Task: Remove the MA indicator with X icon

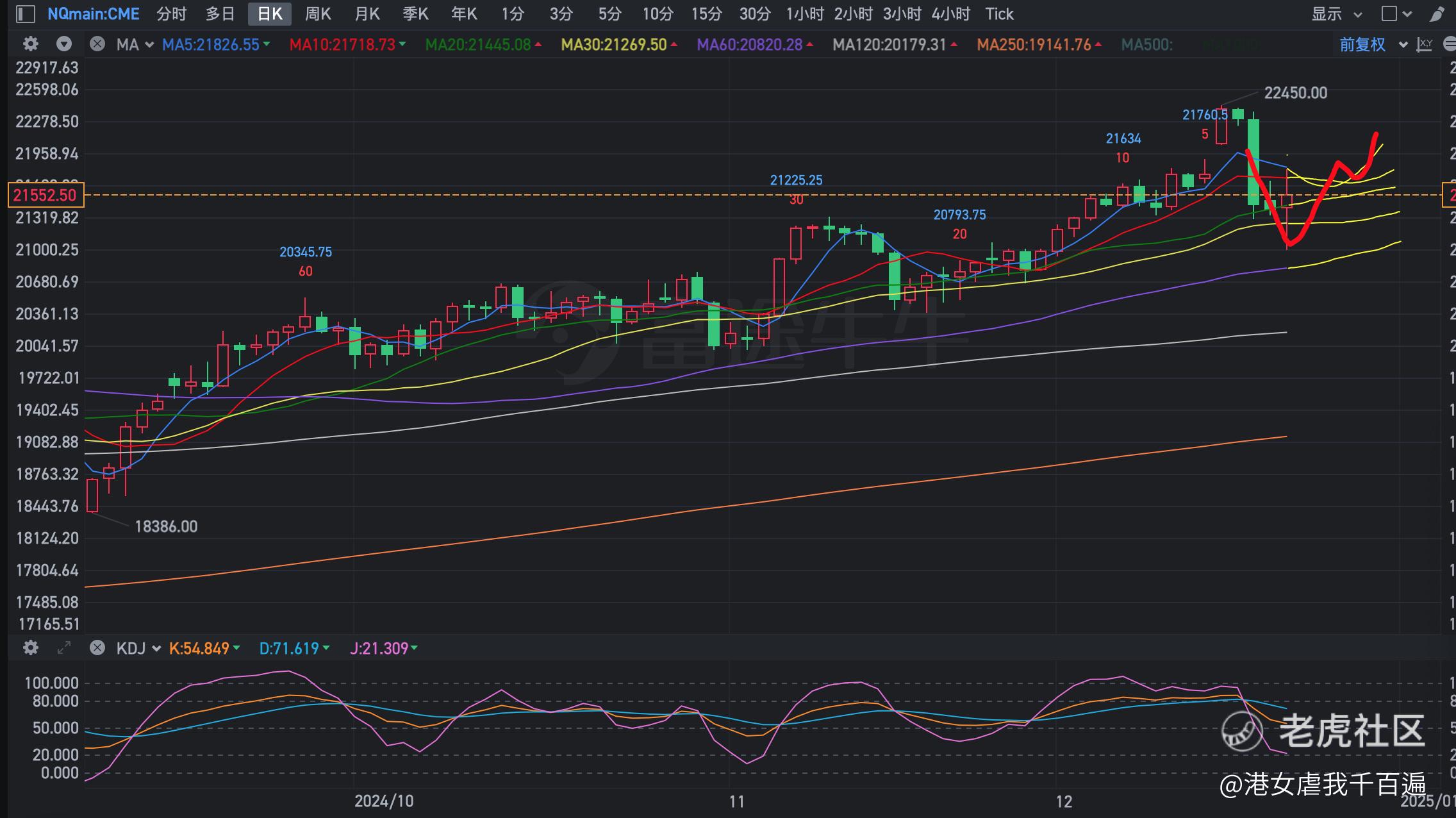Action: [97, 44]
